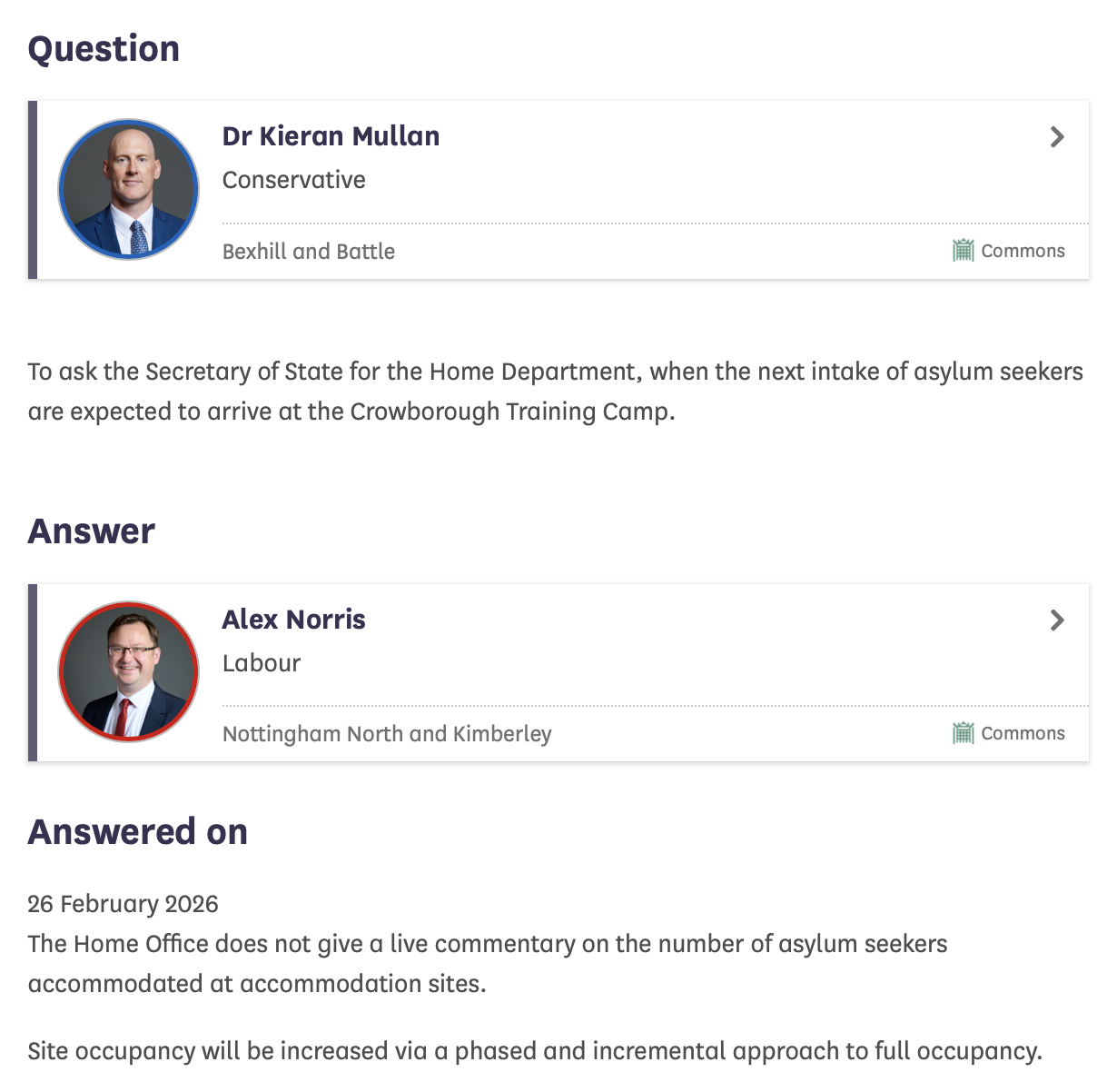Click the Commons label in the question card
Image resolution: width=1117 pixels, height=1092 pixels.
(x=1023, y=251)
